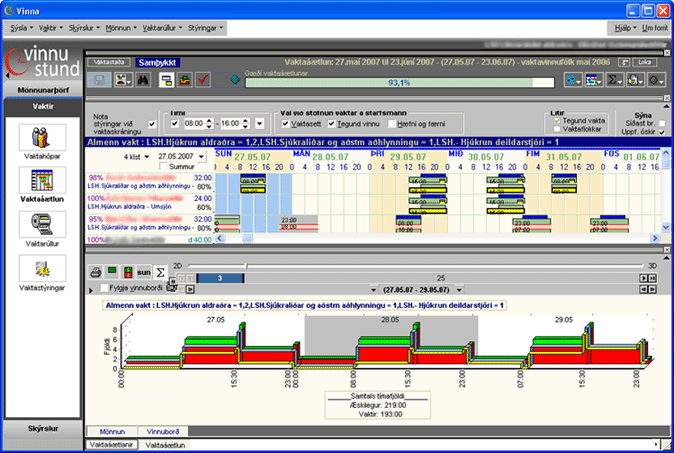Open the Vaktarúllur menu
674x453 pixels.
(162, 28)
